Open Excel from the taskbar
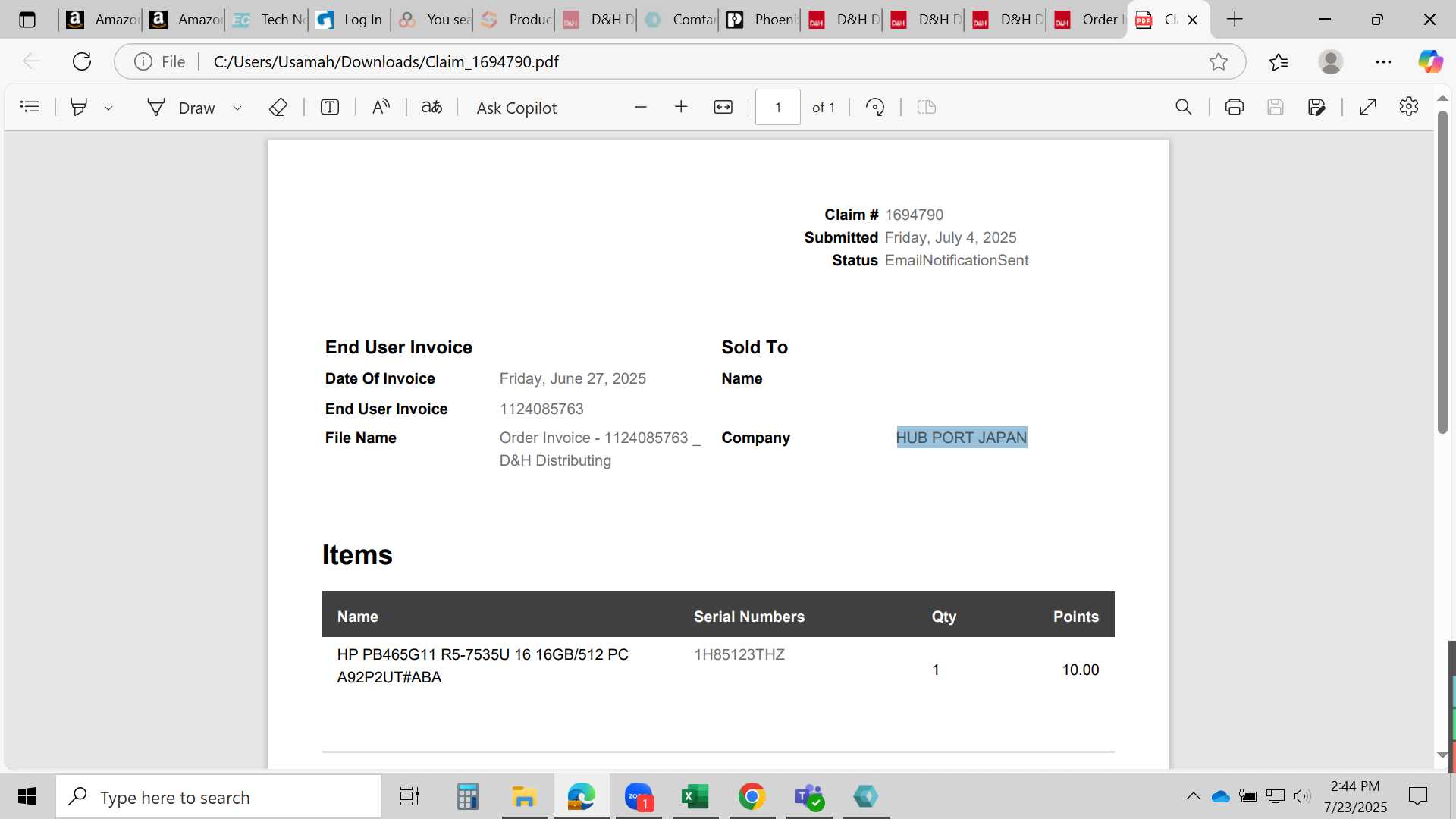 click(x=695, y=796)
